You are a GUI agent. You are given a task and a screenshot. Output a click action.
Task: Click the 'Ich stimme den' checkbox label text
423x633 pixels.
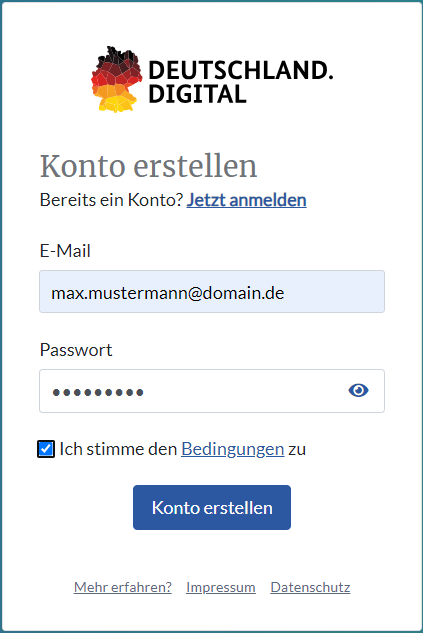point(118,449)
